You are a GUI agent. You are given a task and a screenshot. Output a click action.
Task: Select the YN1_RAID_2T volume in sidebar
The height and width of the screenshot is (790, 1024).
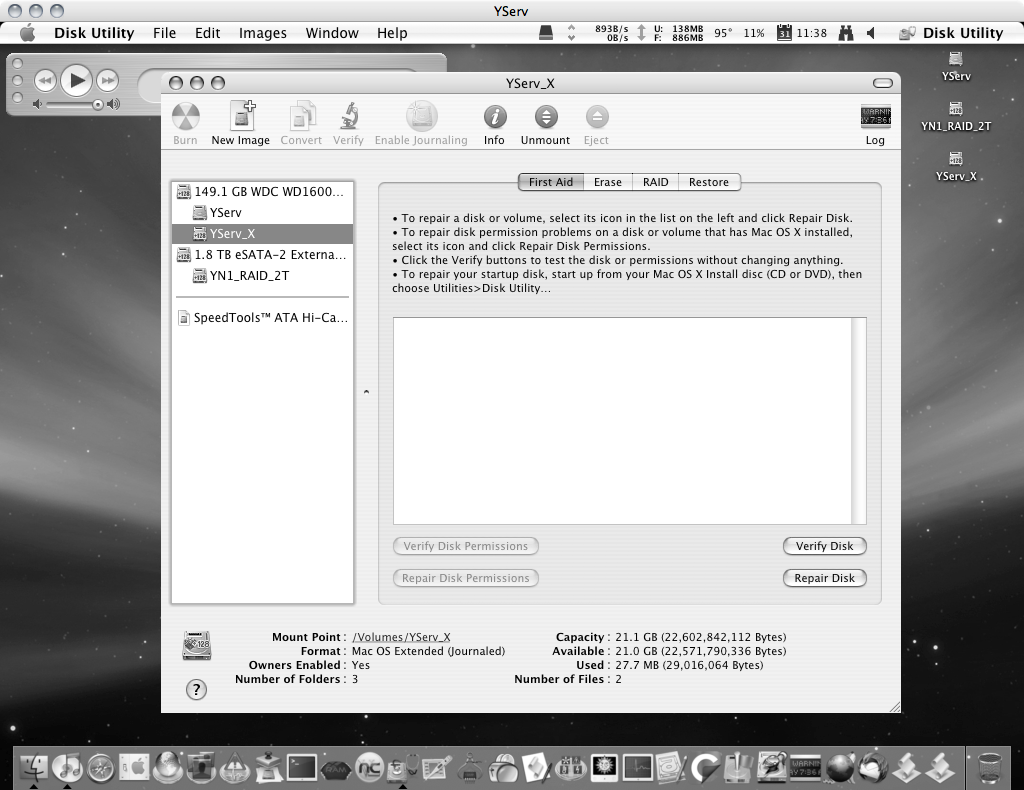(263, 276)
